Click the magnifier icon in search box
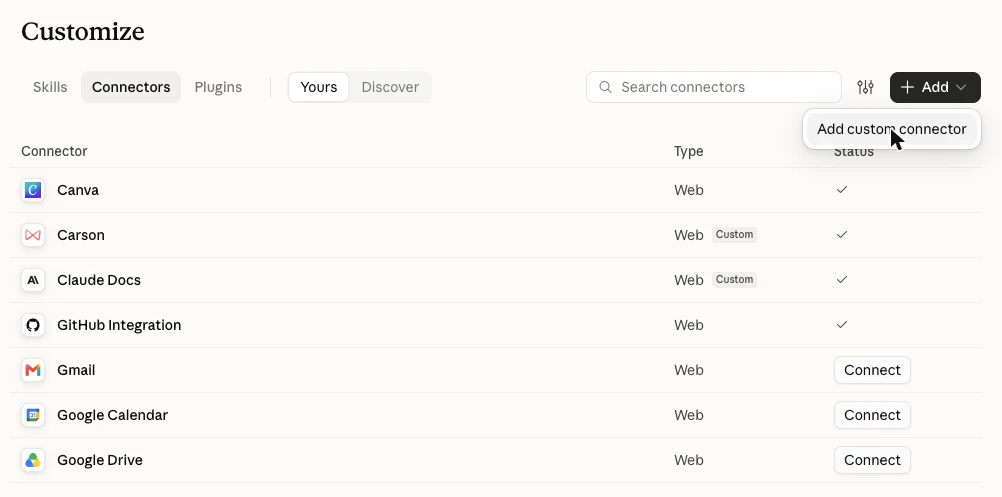The width and height of the screenshot is (1002, 497). (605, 87)
